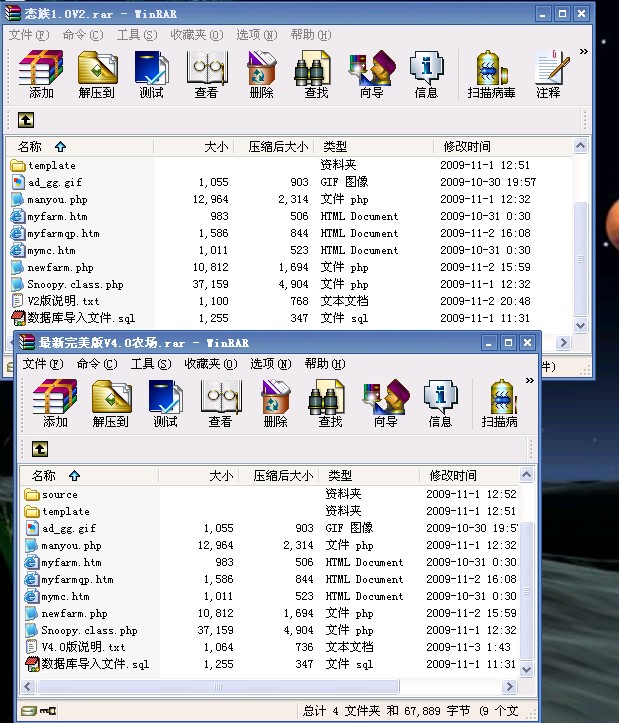
Task: Click Add (添加) in V4.0 archive window
Action: 55,403
